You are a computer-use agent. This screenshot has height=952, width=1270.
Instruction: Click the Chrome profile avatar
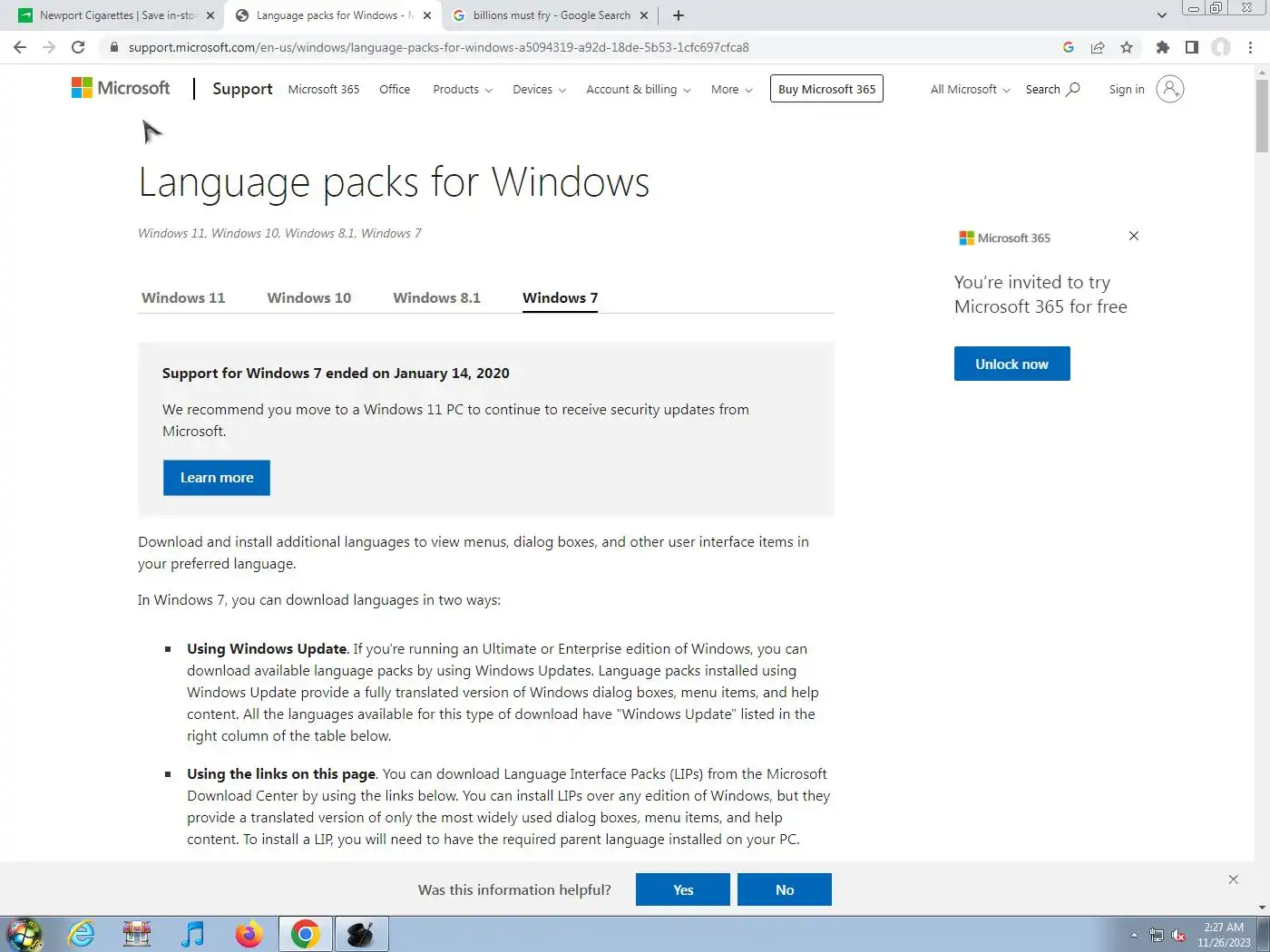(x=1221, y=47)
